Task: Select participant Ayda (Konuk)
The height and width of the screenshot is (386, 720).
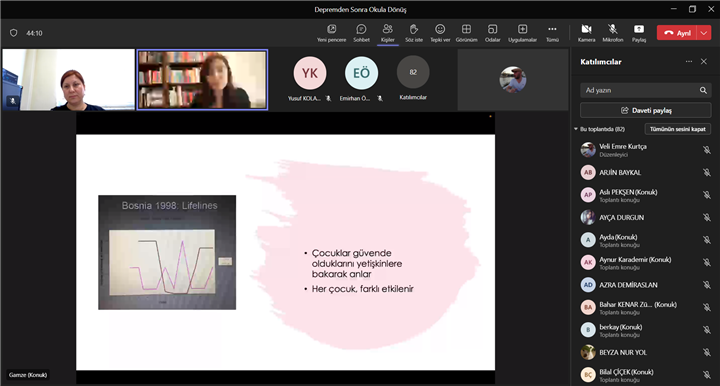Action: (x=646, y=240)
